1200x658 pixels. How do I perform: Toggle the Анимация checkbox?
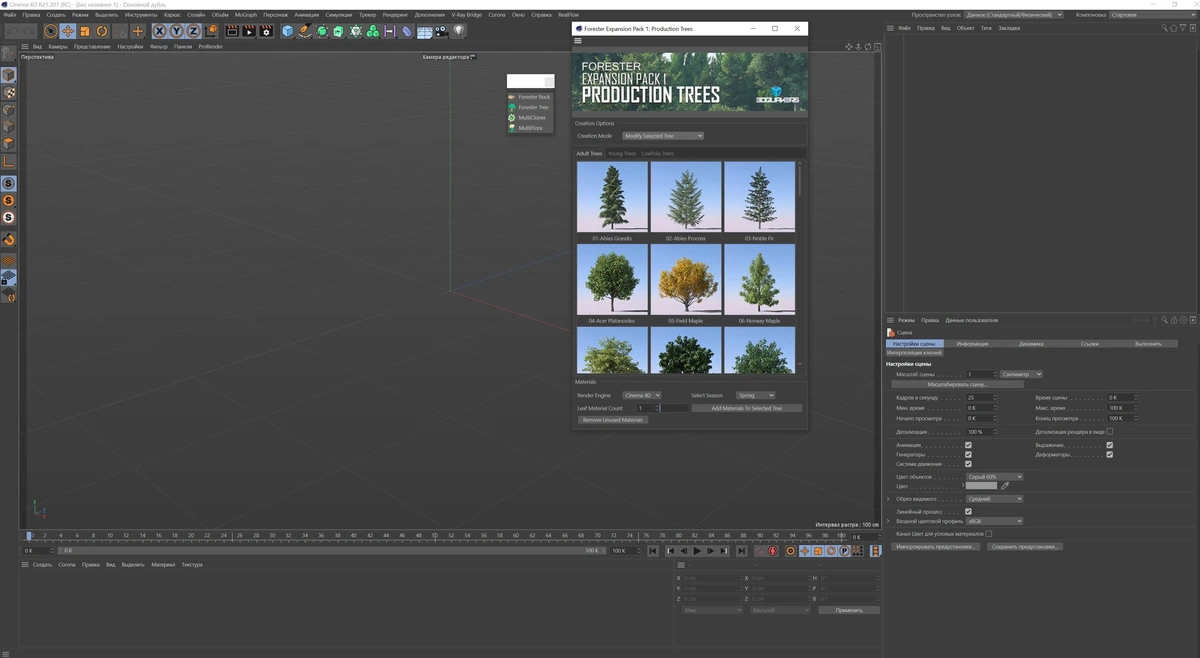click(968, 445)
